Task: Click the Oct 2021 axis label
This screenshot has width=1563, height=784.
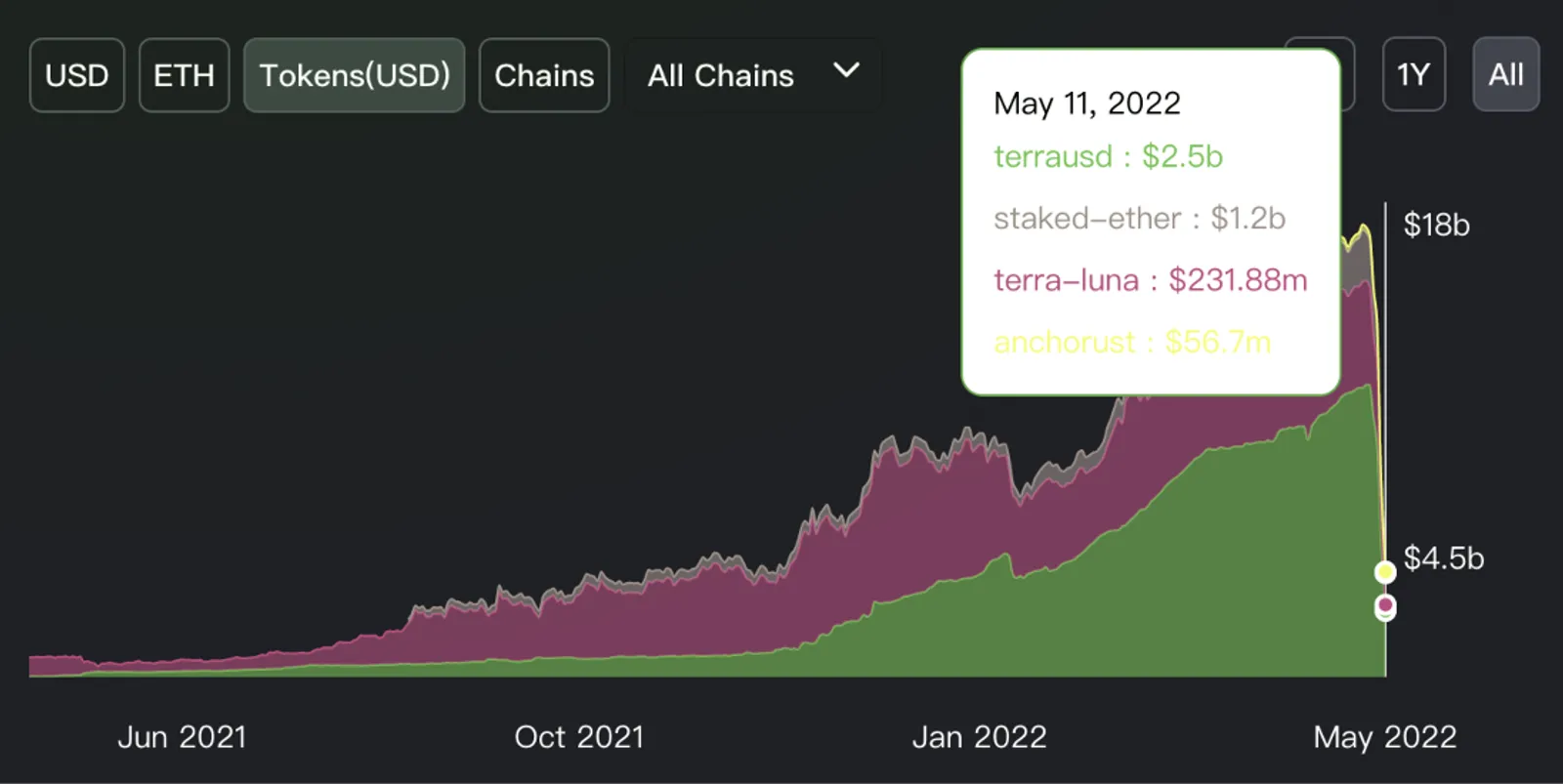Action: (579, 737)
